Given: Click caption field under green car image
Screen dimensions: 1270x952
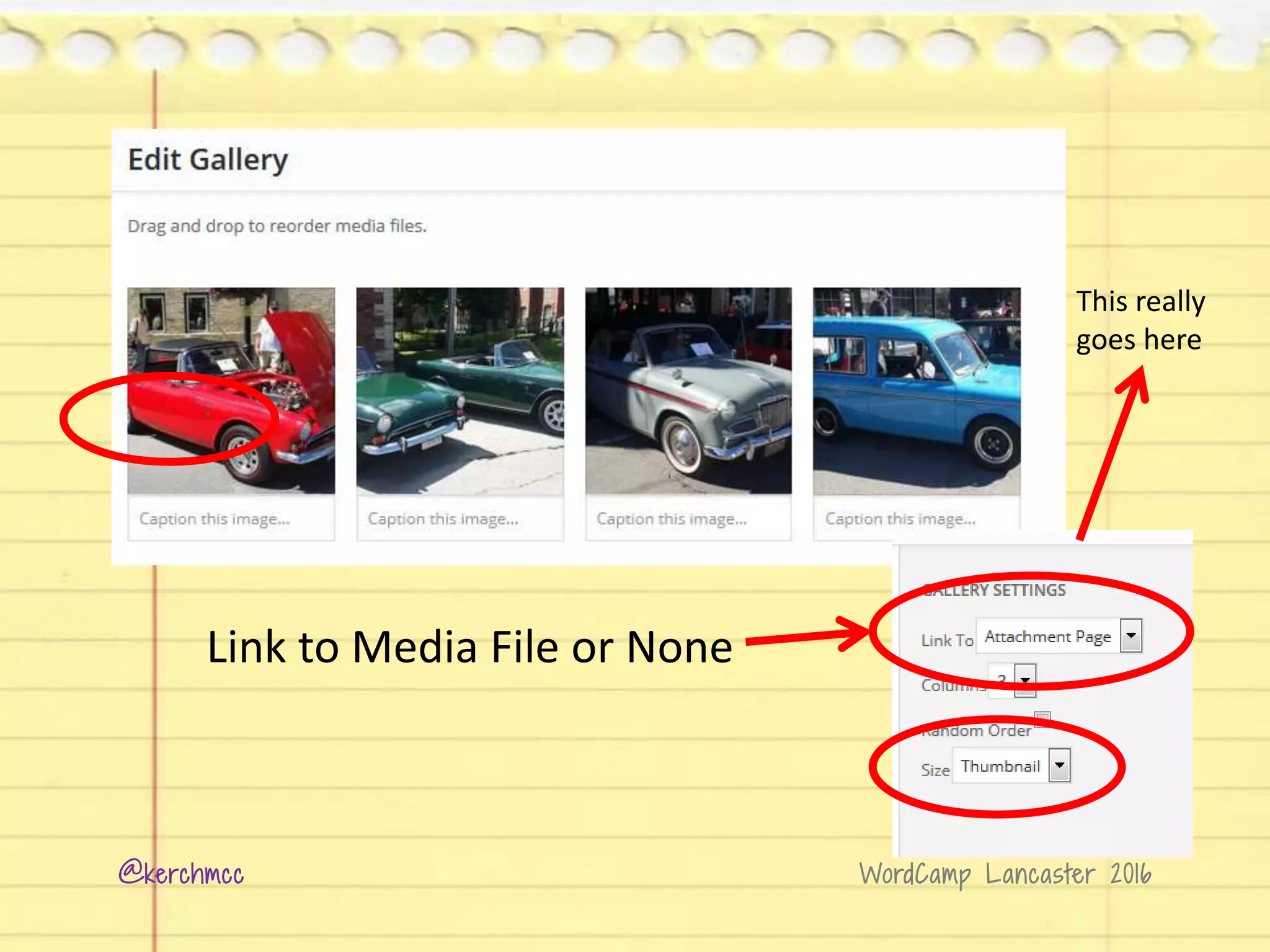Looking at the screenshot, I should 460,519.
